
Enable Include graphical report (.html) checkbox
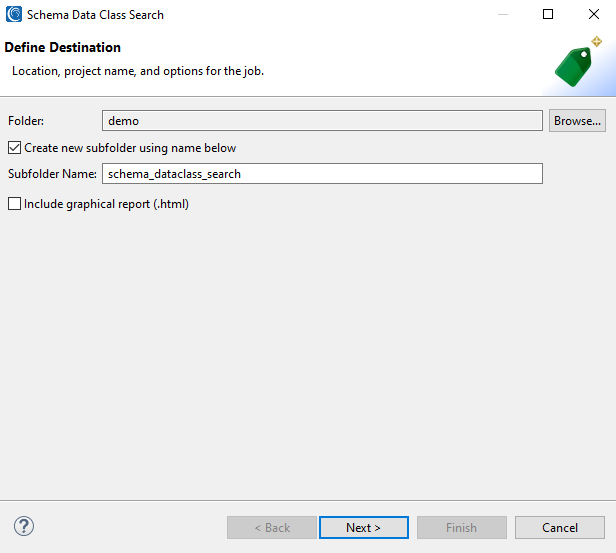click(15, 204)
